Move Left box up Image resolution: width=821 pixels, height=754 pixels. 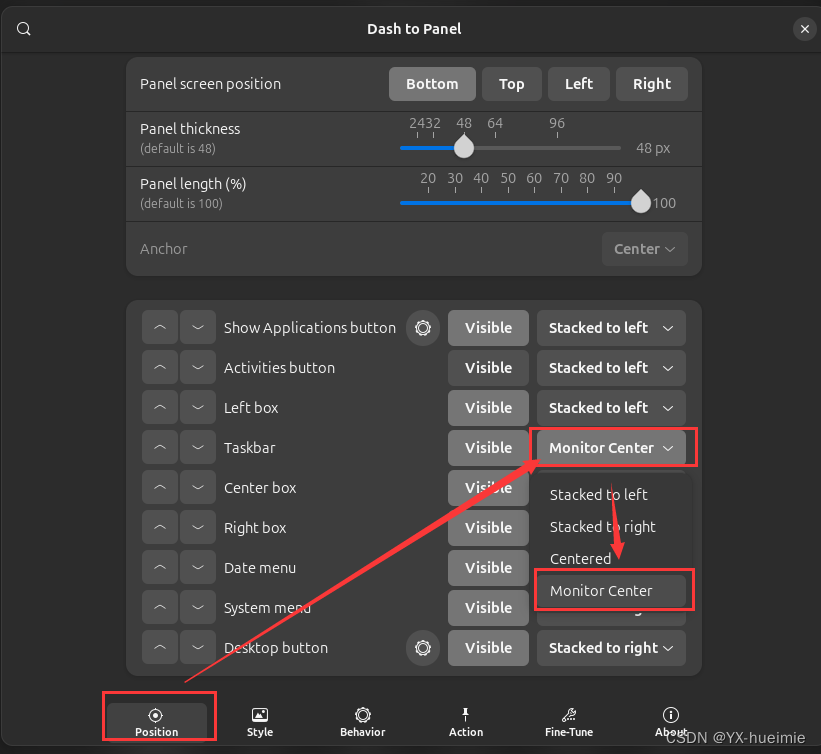click(x=160, y=408)
